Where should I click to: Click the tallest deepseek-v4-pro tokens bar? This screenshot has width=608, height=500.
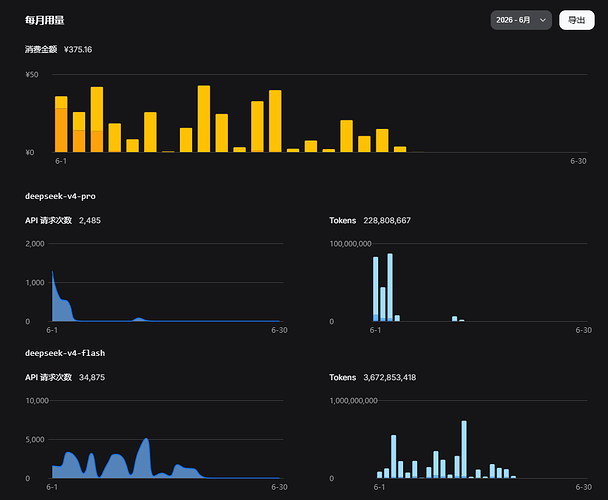(390, 287)
